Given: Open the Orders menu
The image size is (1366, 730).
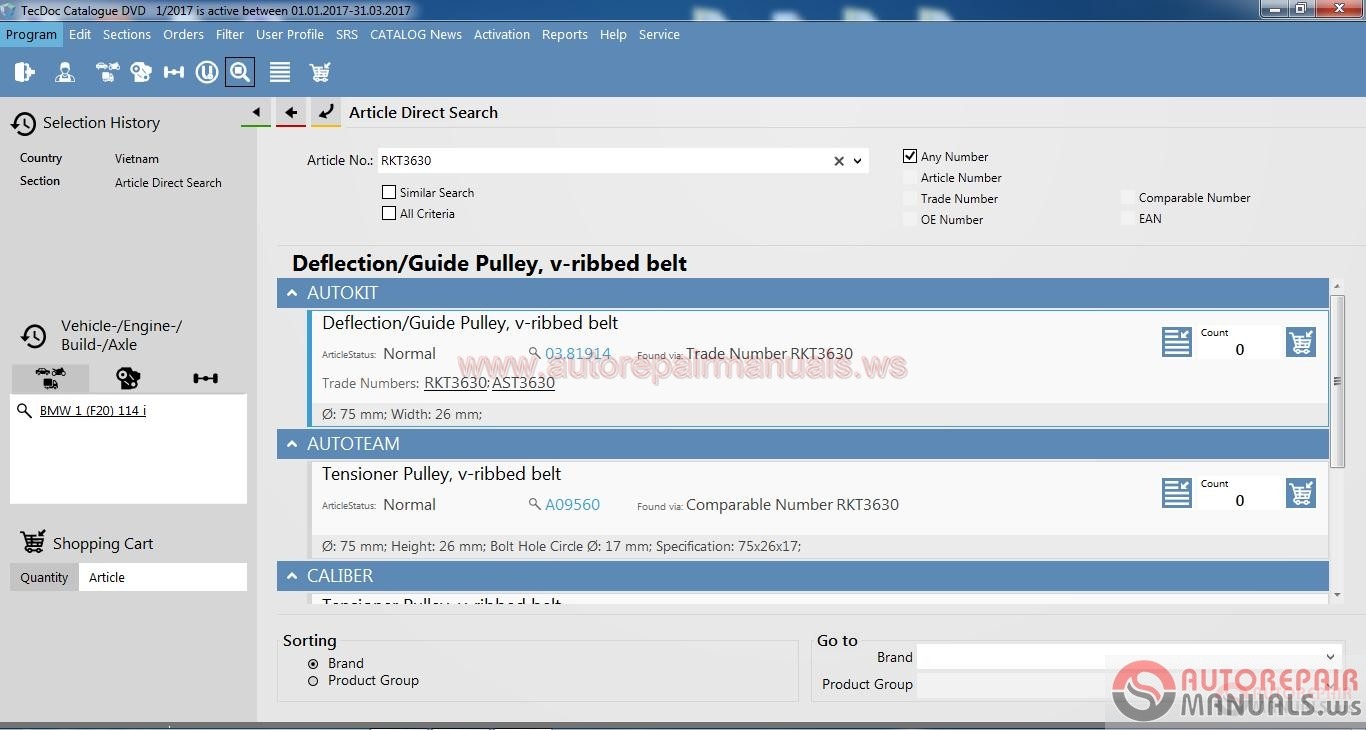Looking at the screenshot, I should pos(184,34).
